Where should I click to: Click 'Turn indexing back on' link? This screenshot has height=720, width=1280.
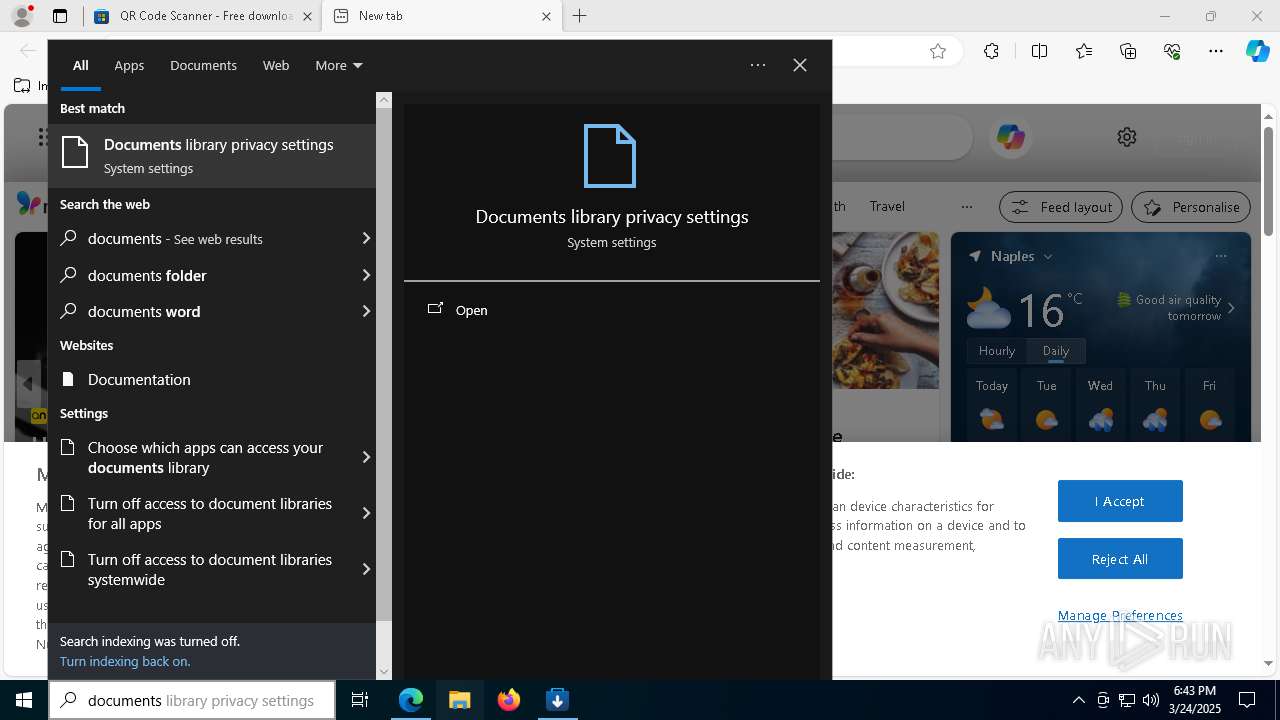tap(125, 661)
